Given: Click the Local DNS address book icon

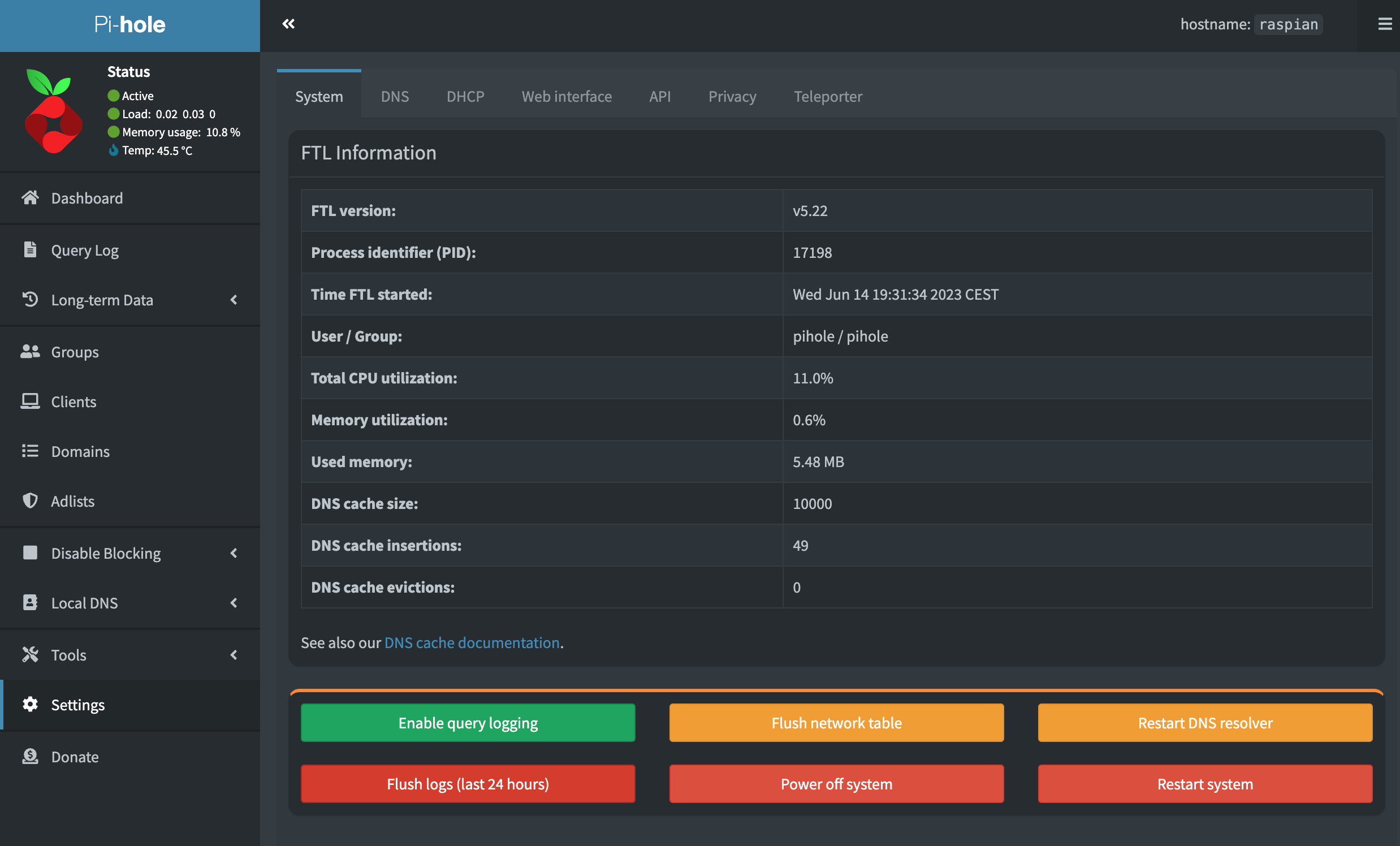Looking at the screenshot, I should click(30, 602).
